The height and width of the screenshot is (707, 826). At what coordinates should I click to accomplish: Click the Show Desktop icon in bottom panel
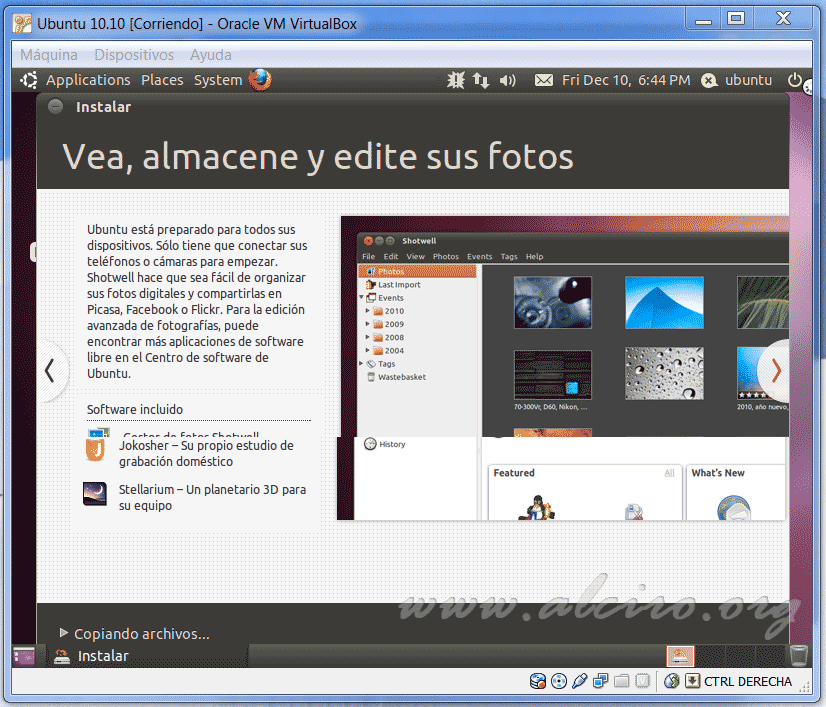pos(24,656)
